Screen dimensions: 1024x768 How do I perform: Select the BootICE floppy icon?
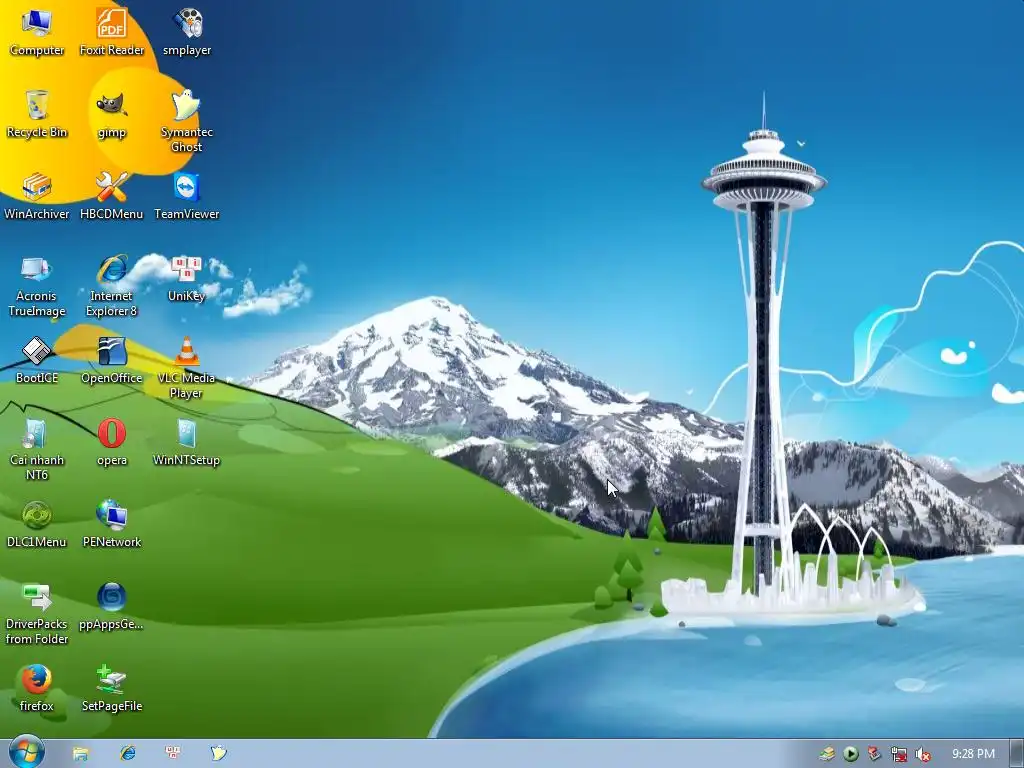coord(37,360)
